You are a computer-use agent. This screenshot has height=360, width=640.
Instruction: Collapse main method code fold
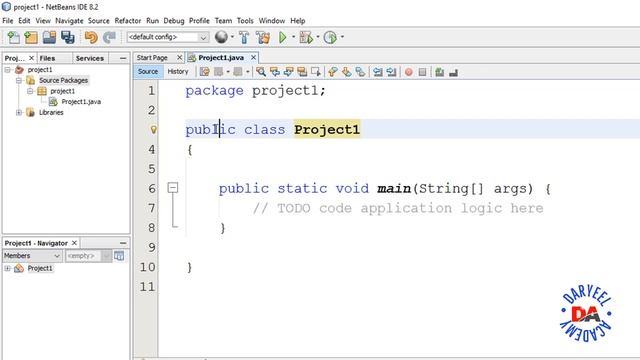point(173,188)
